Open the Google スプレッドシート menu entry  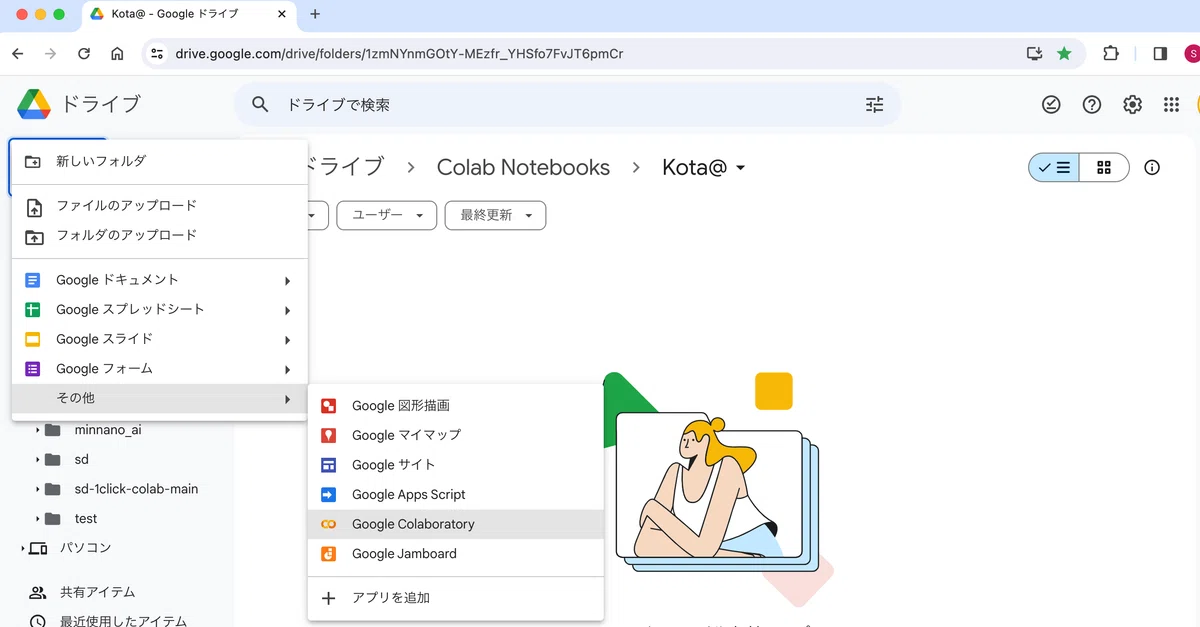(x=159, y=310)
